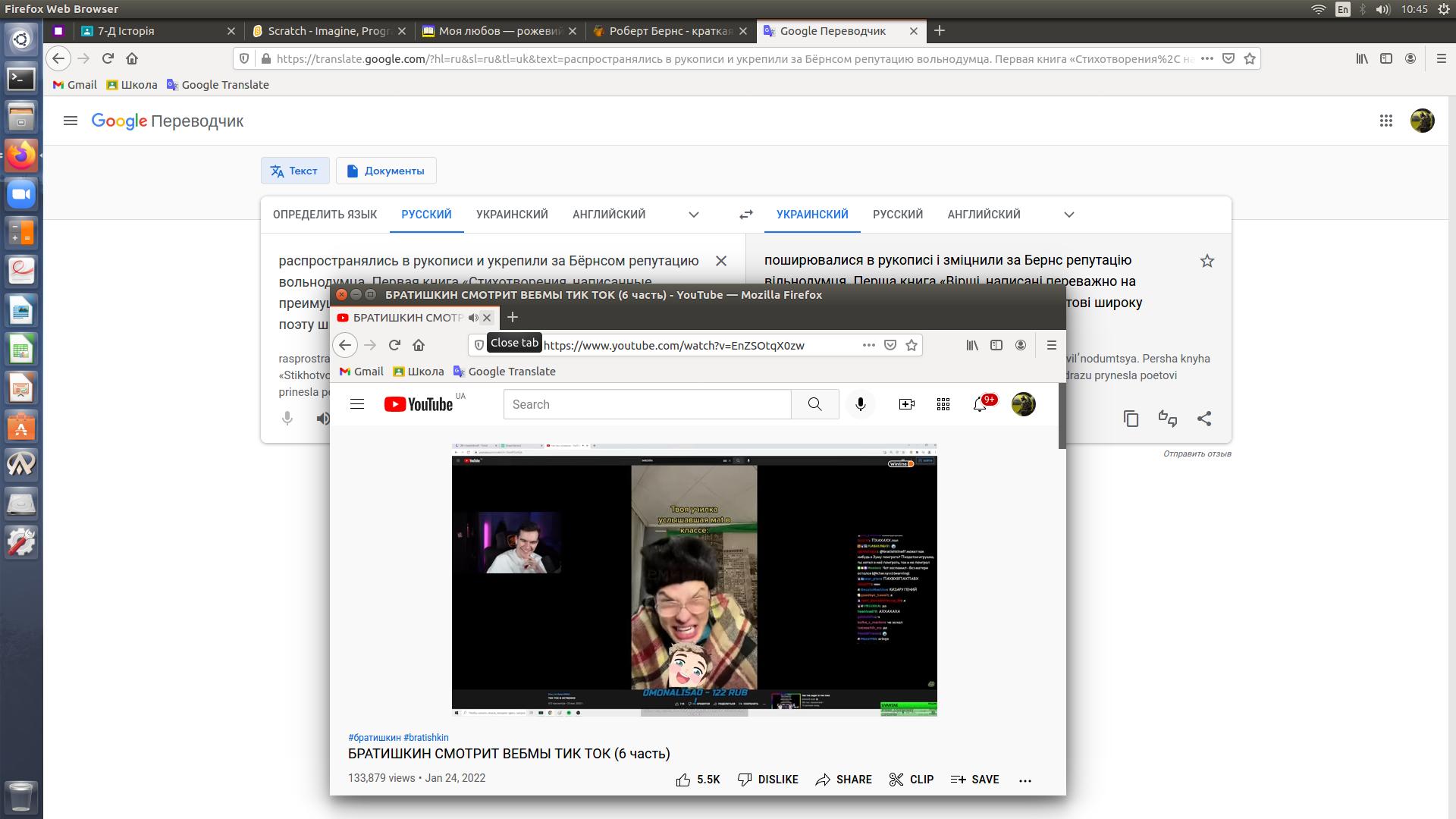Save the translation with the star icon
1456x819 pixels.
[1207, 262]
